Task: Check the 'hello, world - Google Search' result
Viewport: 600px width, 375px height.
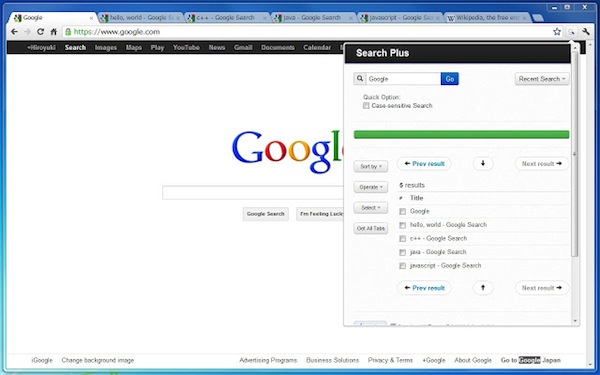Action: coord(402,225)
